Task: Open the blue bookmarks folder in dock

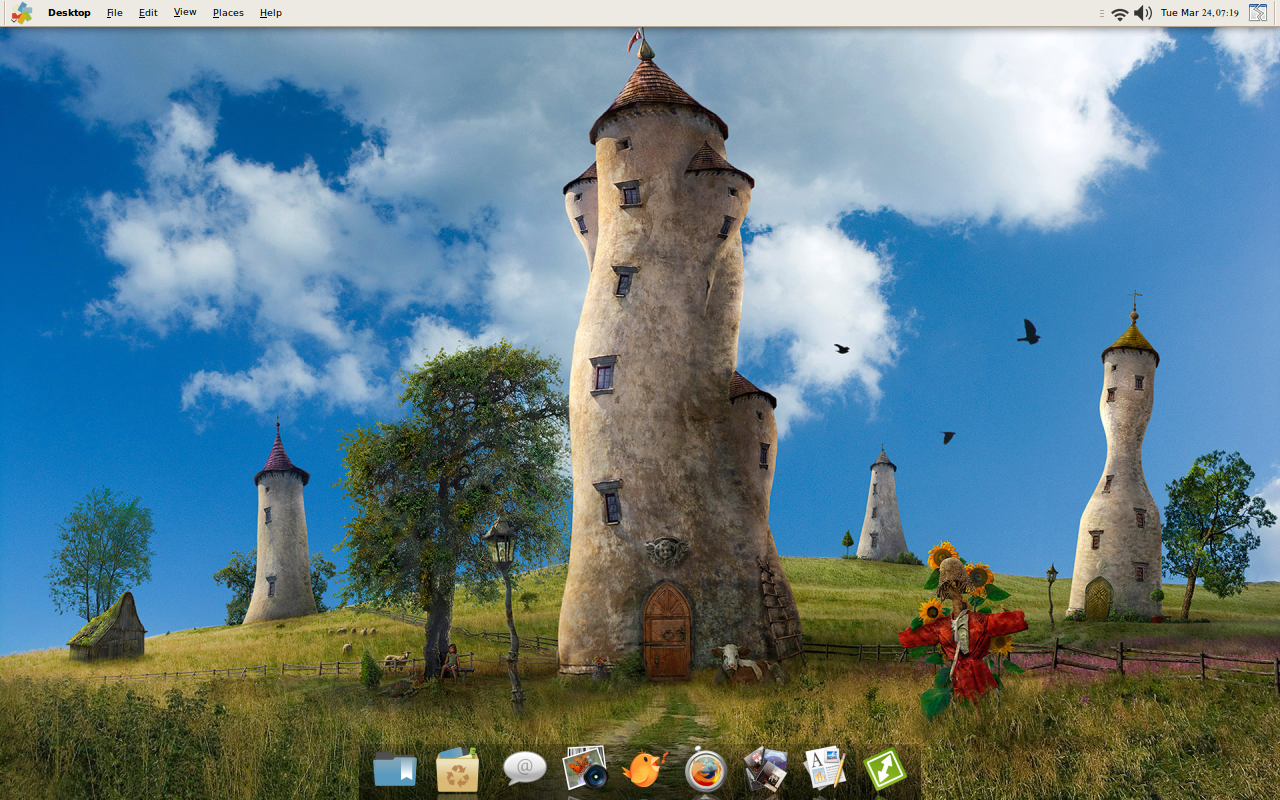Action: [x=395, y=770]
